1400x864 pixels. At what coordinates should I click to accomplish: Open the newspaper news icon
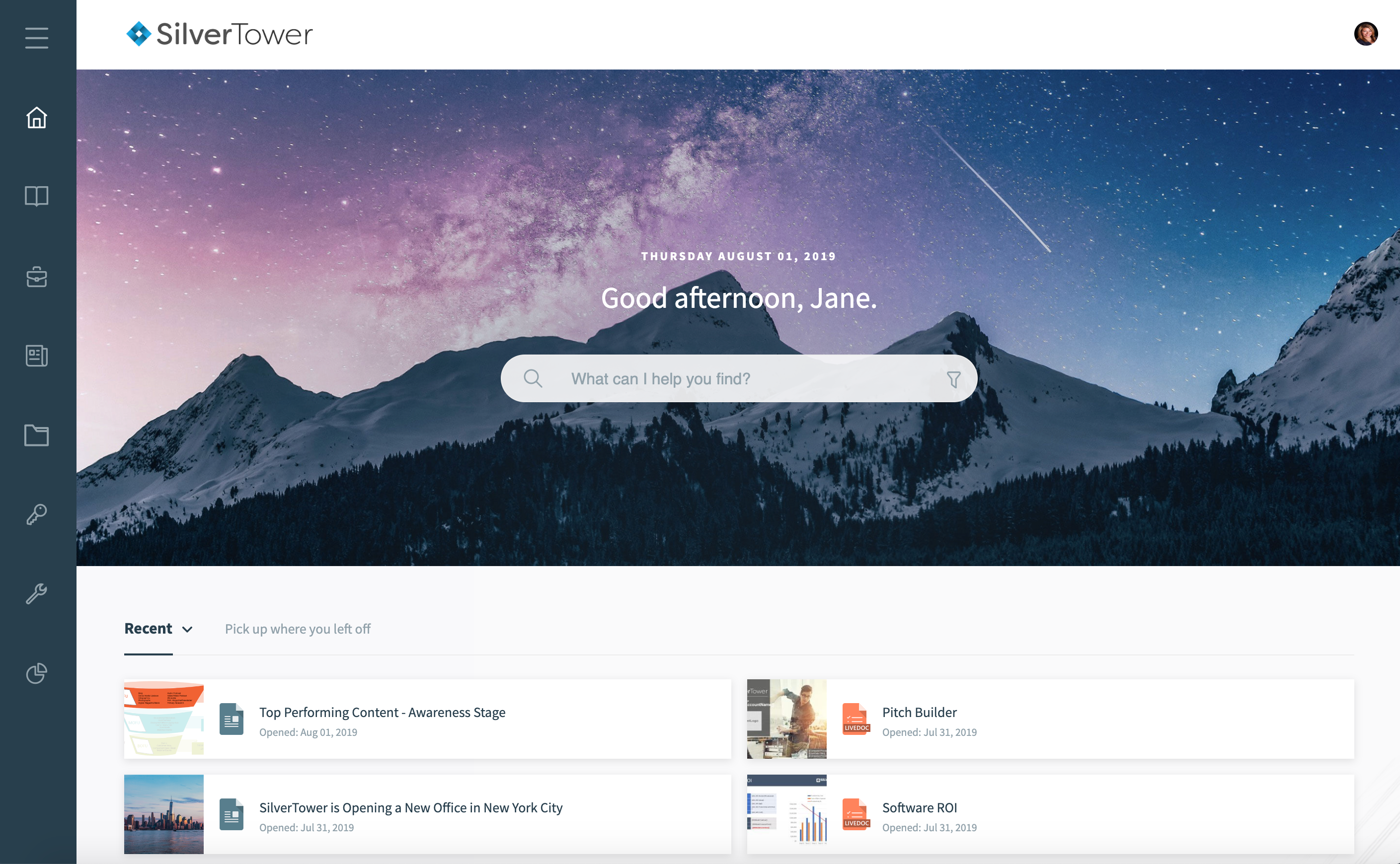coord(37,356)
